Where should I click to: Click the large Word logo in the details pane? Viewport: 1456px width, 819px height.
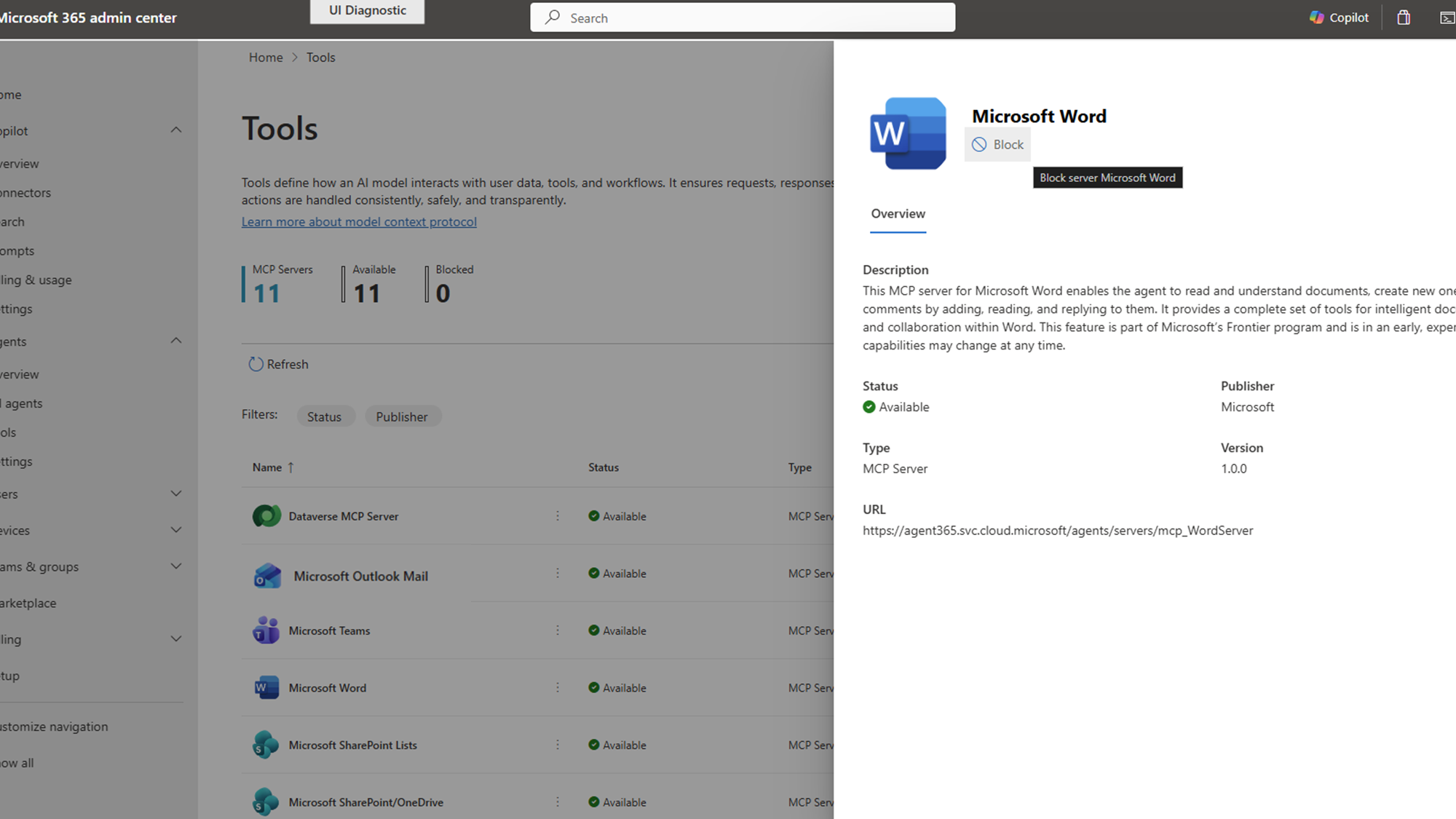coord(907,133)
